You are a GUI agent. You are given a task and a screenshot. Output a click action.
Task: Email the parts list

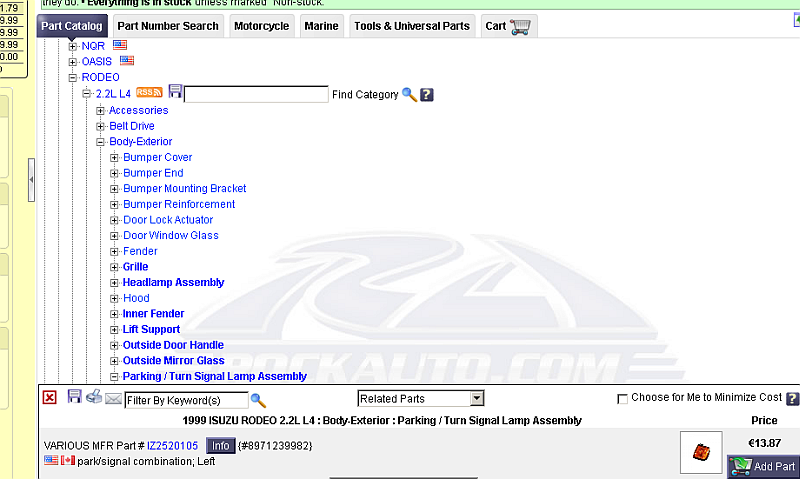tap(113, 398)
